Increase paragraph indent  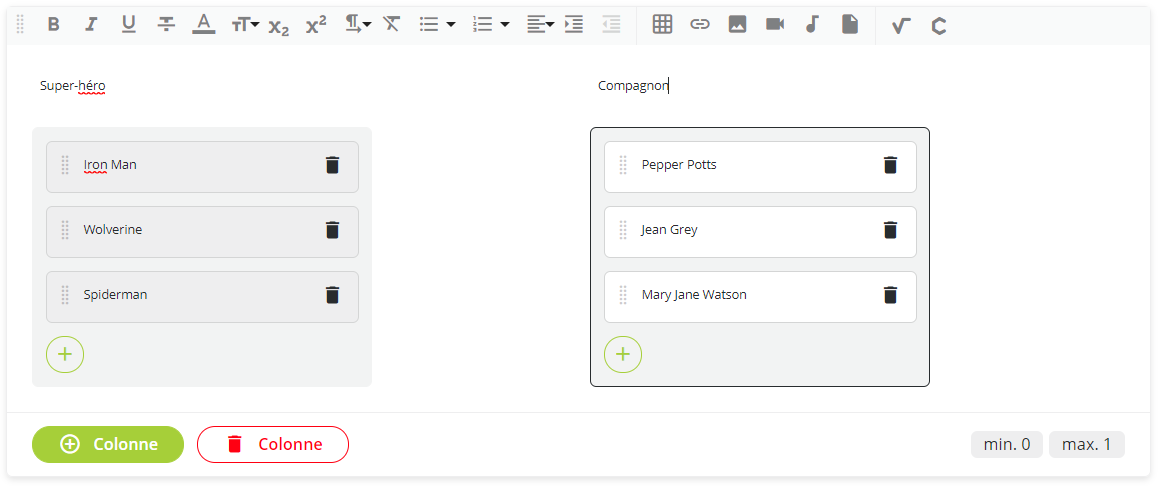[574, 24]
